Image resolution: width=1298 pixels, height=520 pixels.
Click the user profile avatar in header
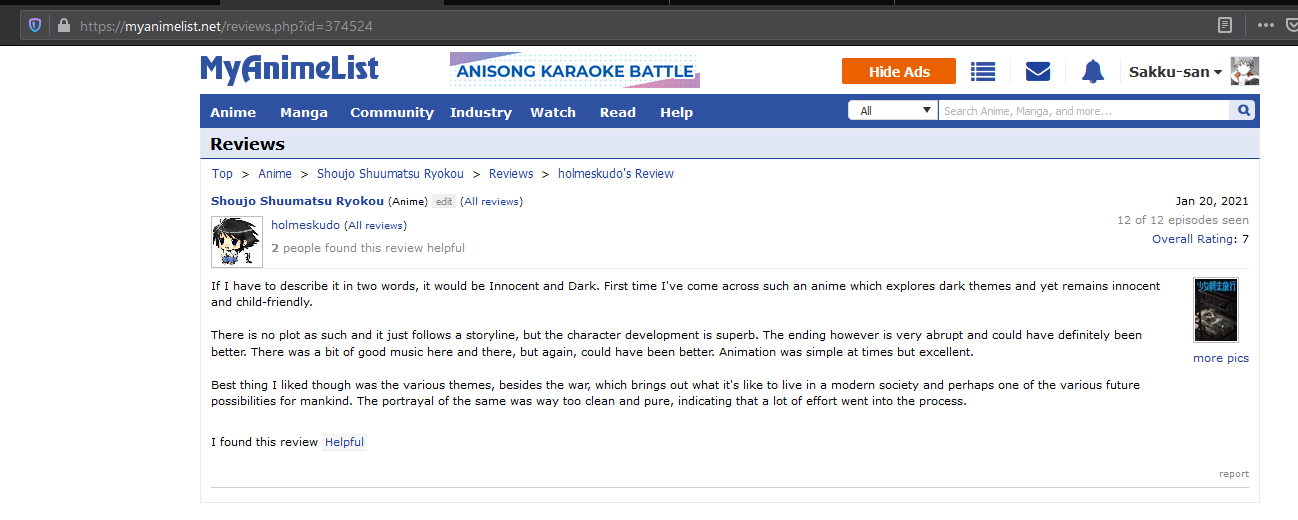tap(1245, 71)
